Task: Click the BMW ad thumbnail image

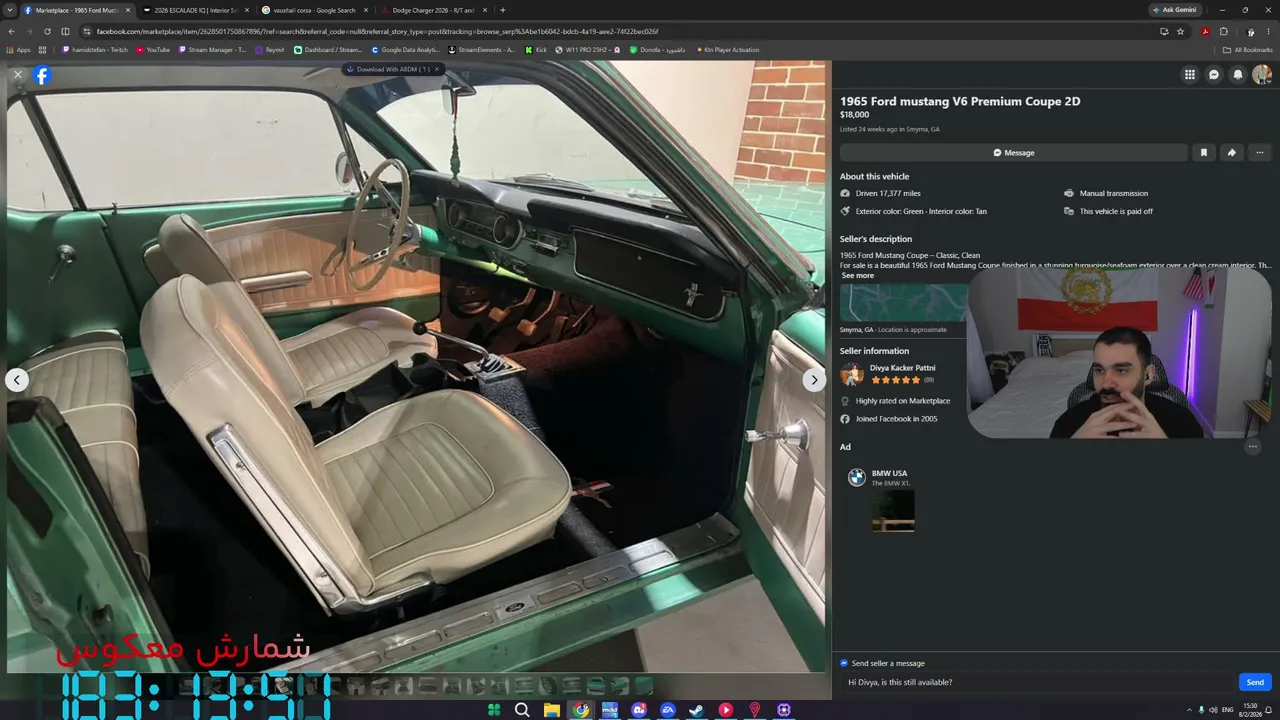Action: 893,511
